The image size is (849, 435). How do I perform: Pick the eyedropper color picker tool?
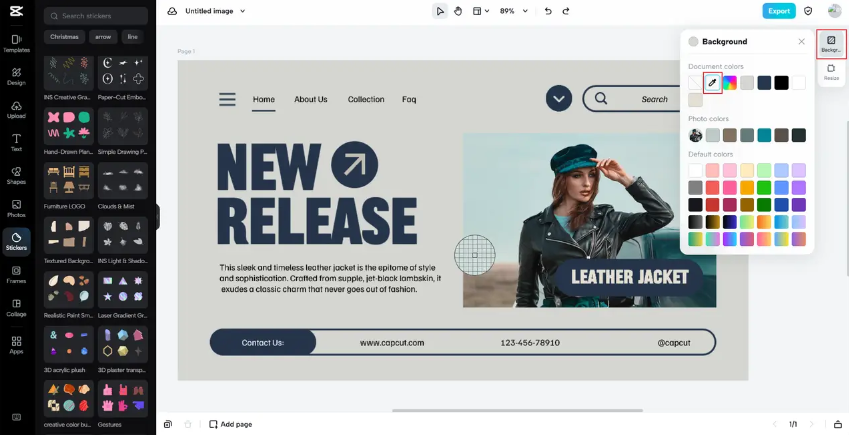(713, 83)
